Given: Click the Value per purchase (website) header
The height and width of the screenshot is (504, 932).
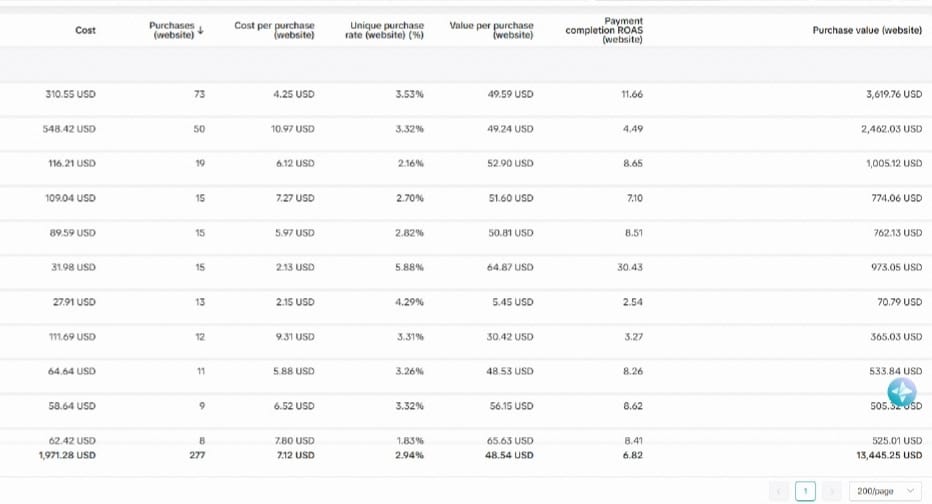Looking at the screenshot, I should click(491, 31).
